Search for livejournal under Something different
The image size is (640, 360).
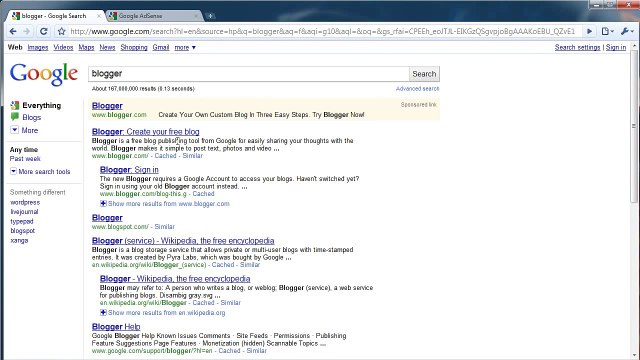(x=24, y=212)
